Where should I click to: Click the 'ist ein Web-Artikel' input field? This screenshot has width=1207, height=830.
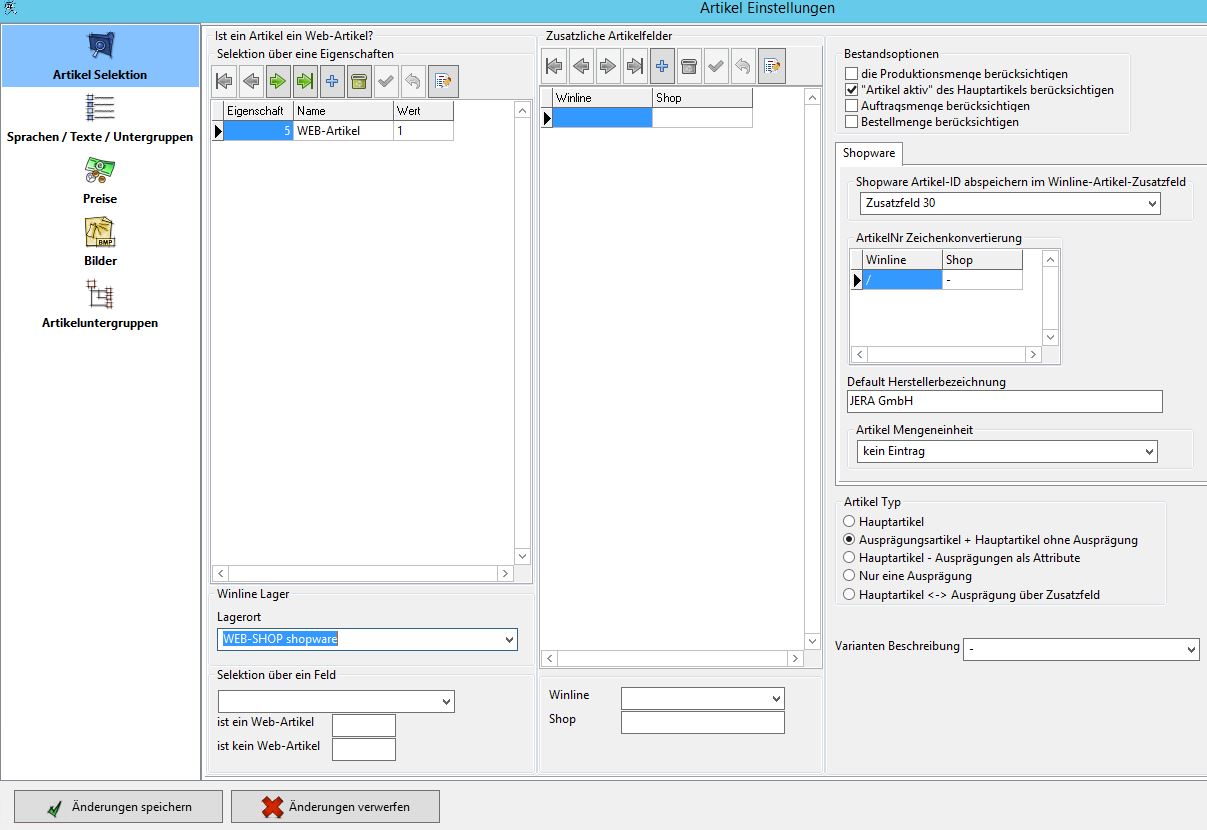pyautogui.click(x=364, y=725)
